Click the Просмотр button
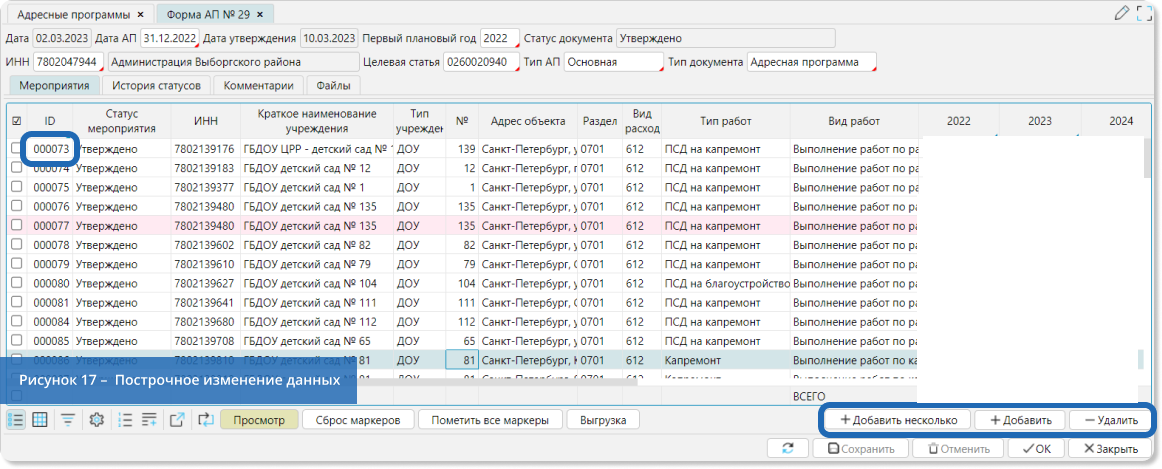Viewport: 1162px width, 469px height. click(x=259, y=420)
